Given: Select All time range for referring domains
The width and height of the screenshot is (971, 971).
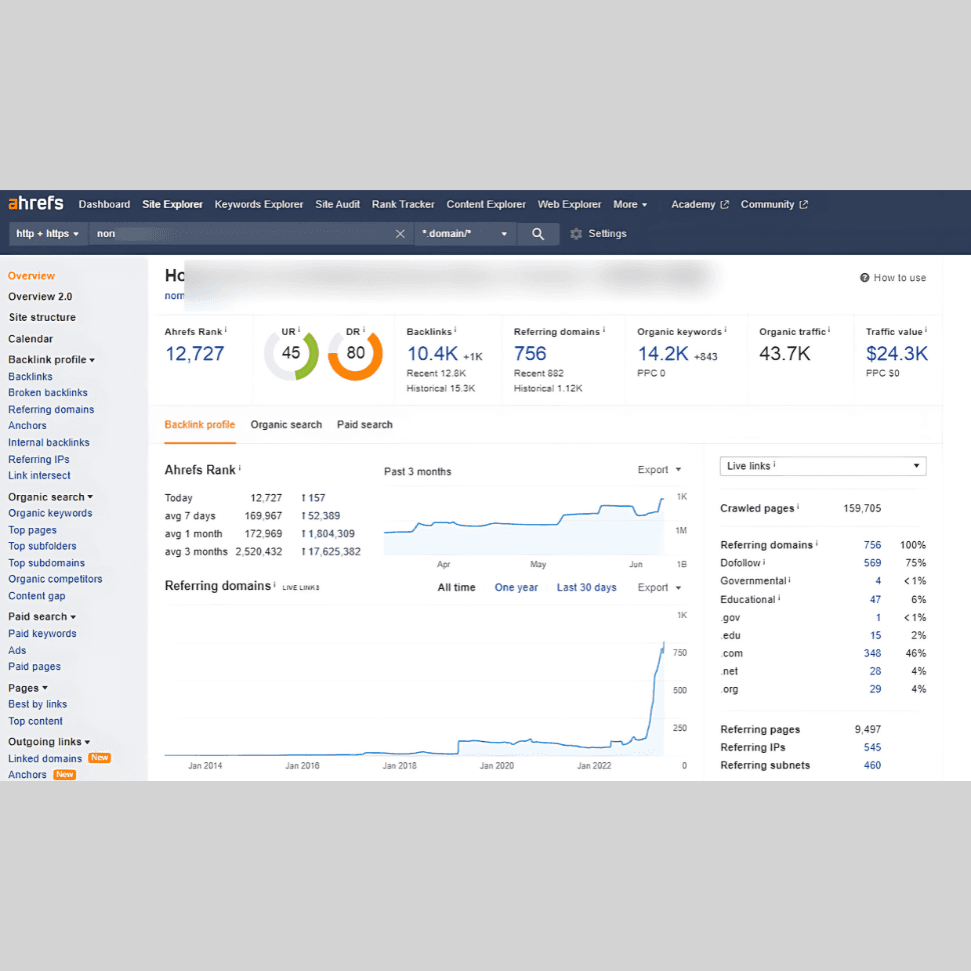Looking at the screenshot, I should pyautogui.click(x=456, y=588).
